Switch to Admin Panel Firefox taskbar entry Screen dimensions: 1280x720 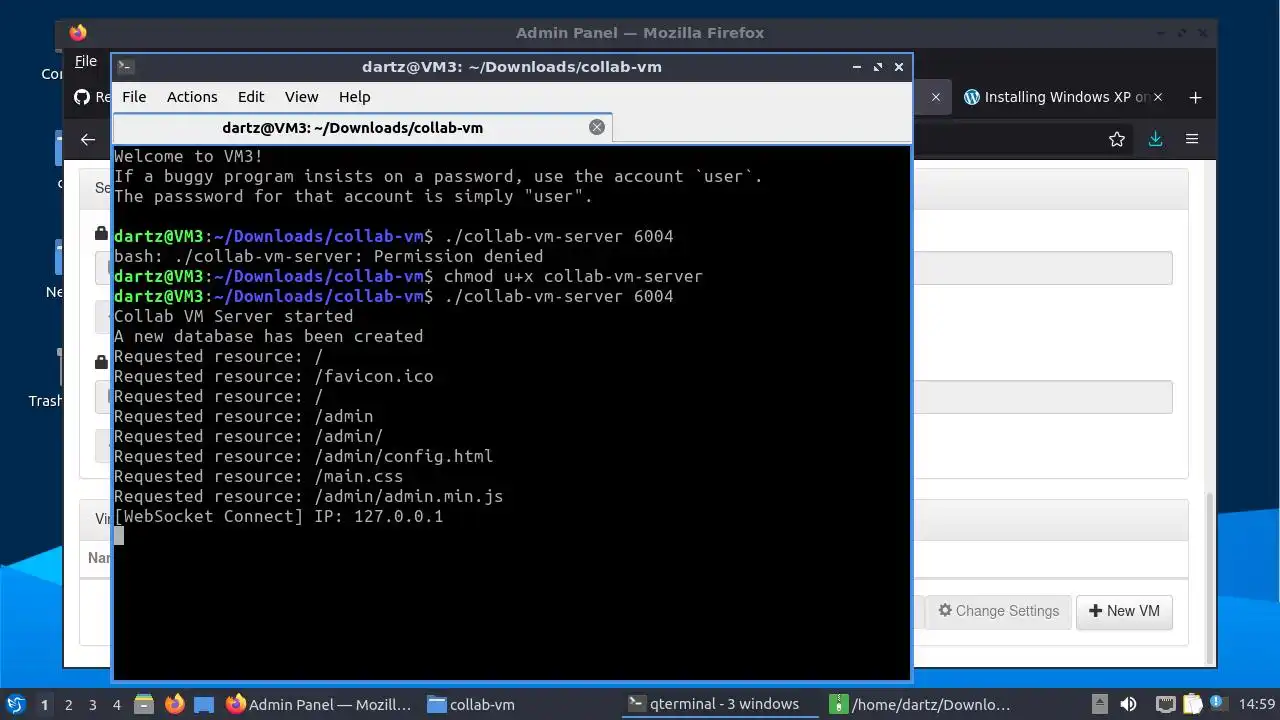319,704
